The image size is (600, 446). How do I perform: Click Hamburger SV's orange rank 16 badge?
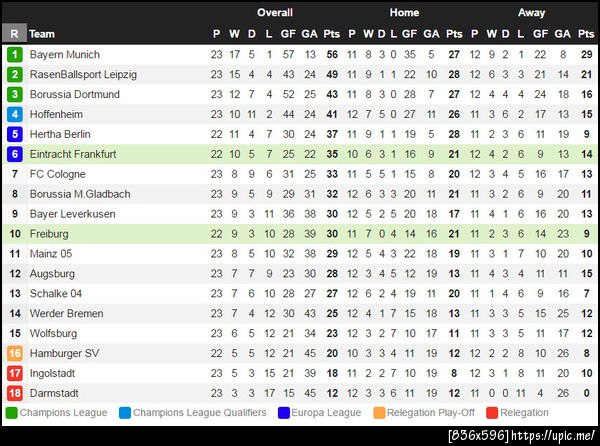tap(14, 353)
